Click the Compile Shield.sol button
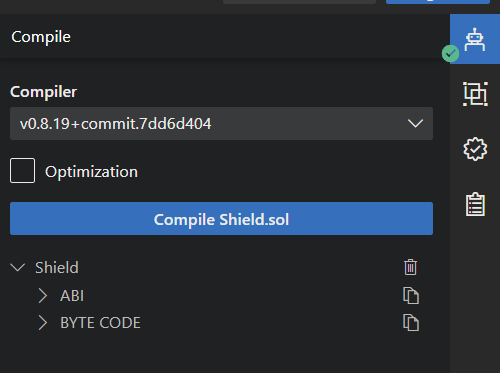 (221, 219)
